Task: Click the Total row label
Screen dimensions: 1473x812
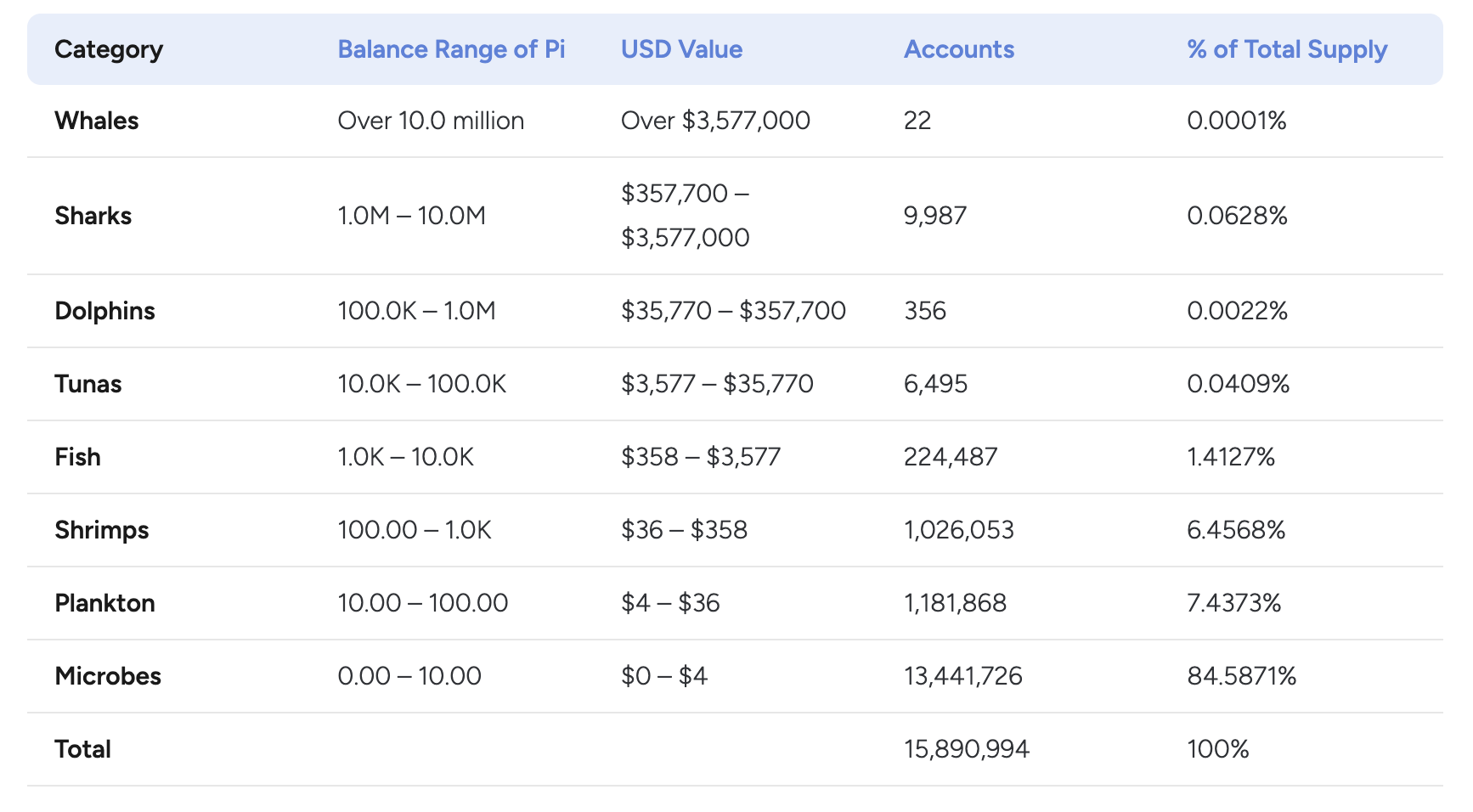Action: [82, 749]
